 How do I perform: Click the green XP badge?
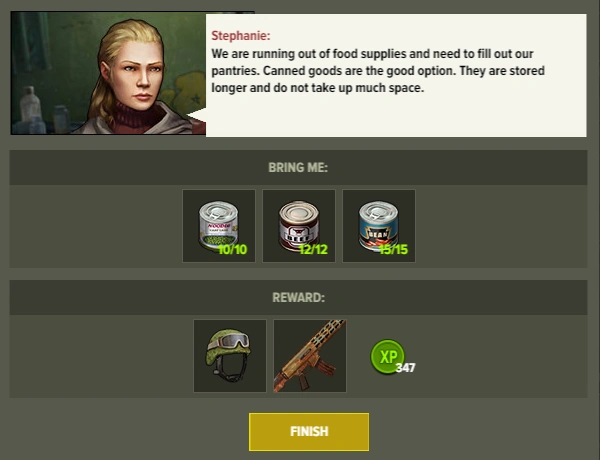(x=387, y=356)
